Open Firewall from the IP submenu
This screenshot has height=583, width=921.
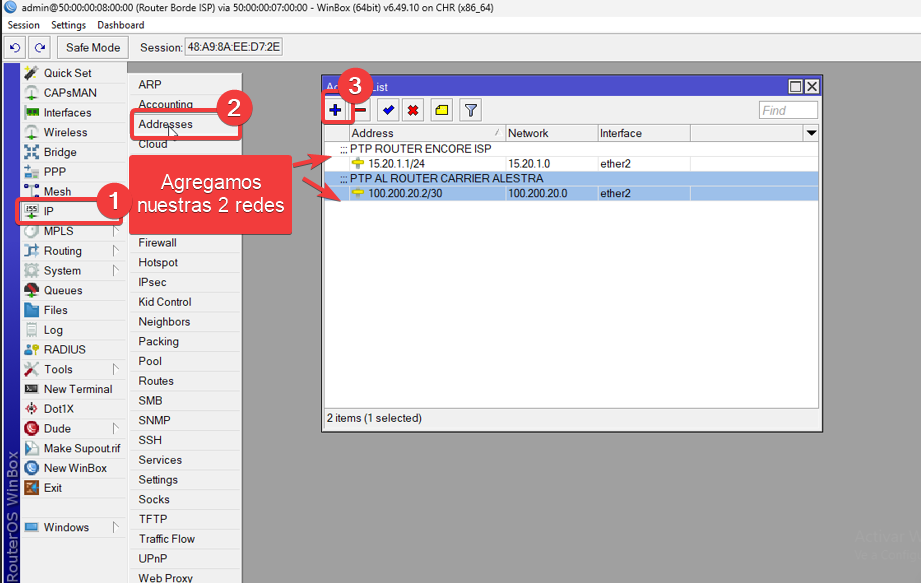(x=157, y=242)
